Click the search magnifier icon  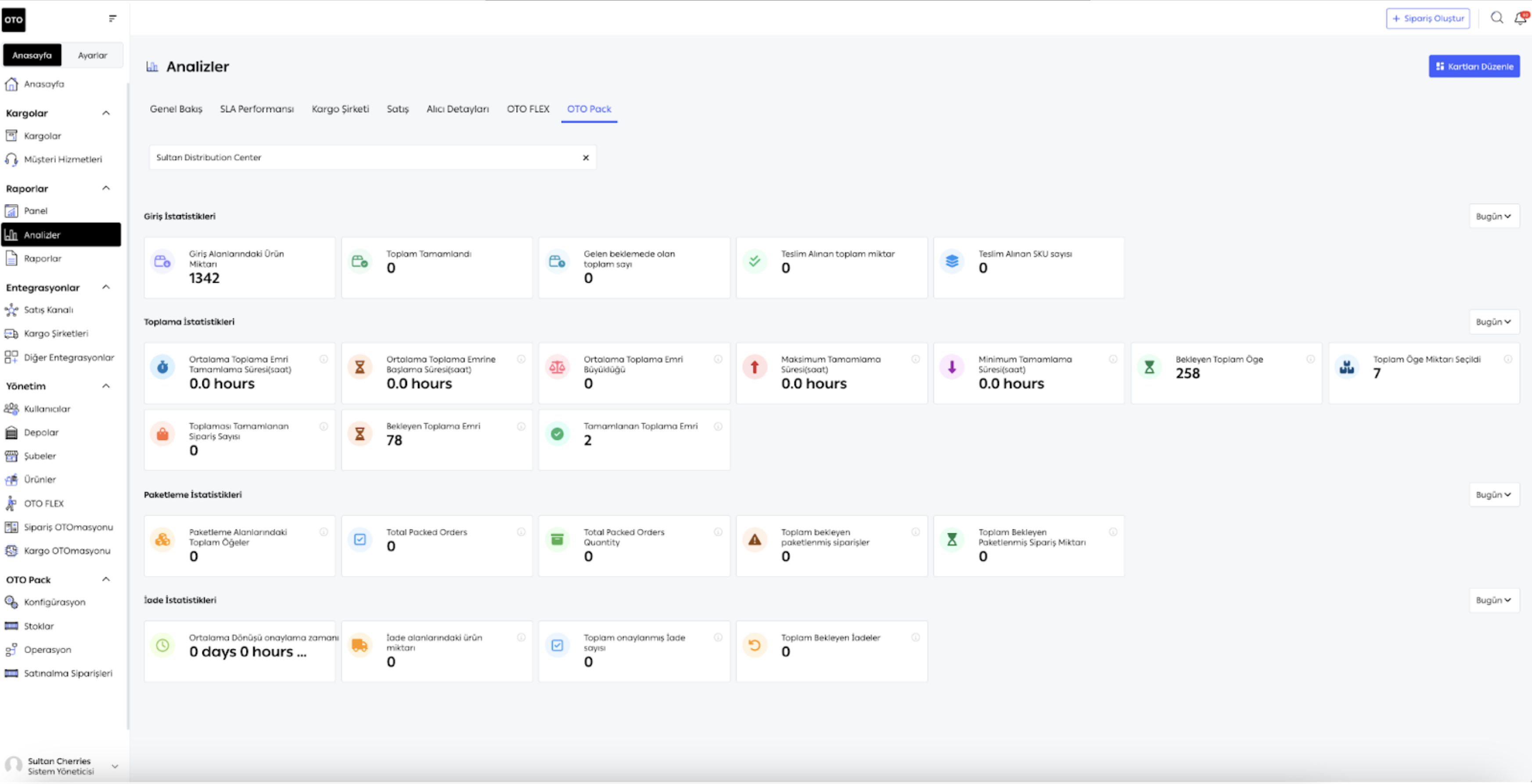point(1496,18)
